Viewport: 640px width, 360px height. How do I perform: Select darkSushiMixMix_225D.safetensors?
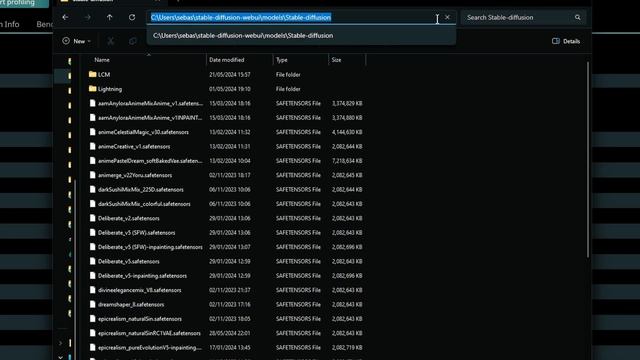140,189
